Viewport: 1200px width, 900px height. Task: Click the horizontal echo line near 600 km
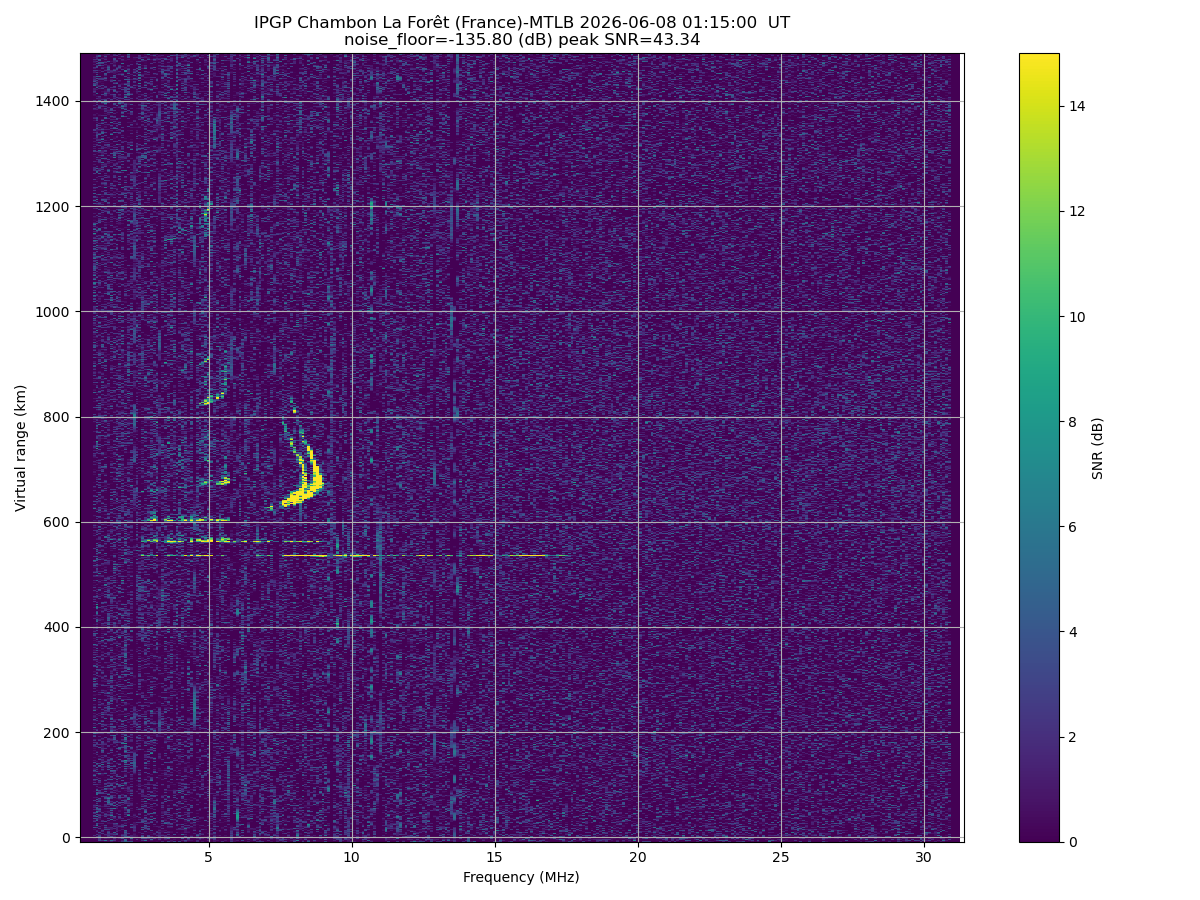pos(188,520)
